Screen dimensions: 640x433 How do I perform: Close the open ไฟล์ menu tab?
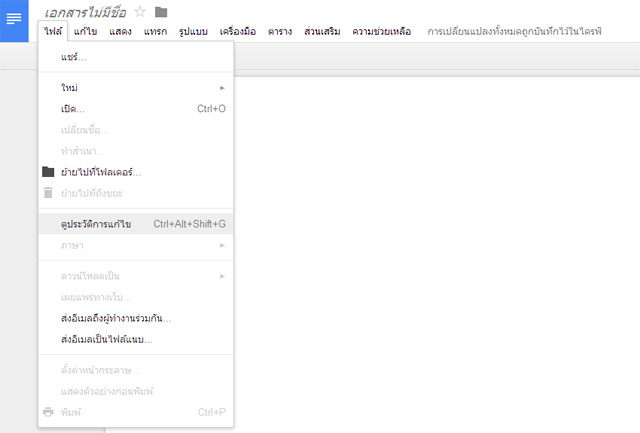point(53,31)
